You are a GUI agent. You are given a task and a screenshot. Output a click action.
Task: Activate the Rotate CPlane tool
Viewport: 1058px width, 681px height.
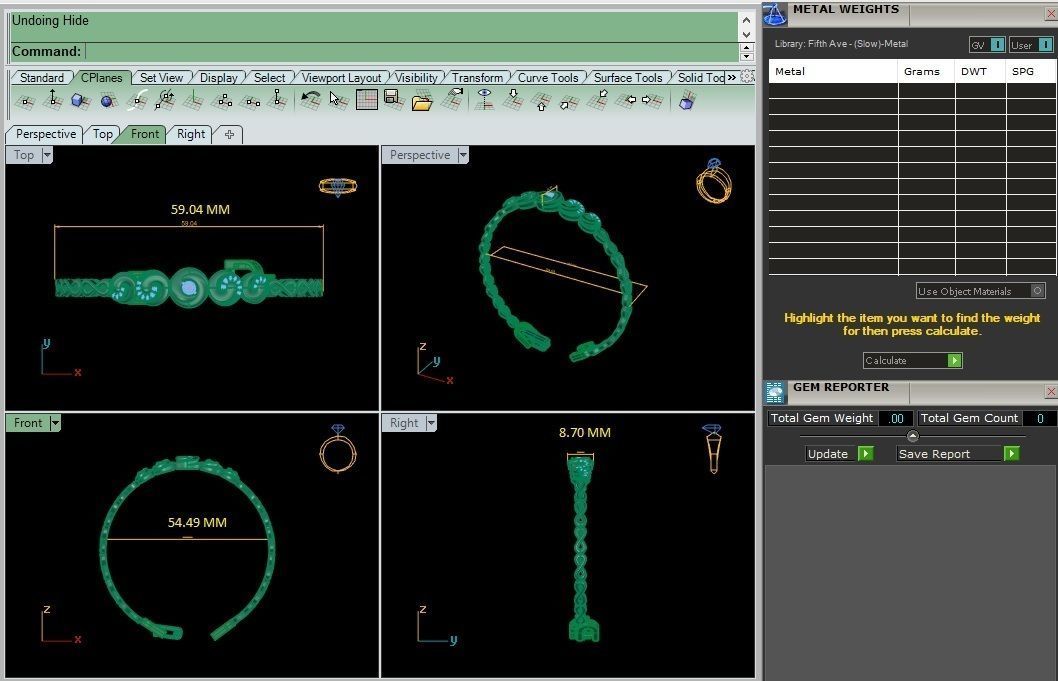165,101
